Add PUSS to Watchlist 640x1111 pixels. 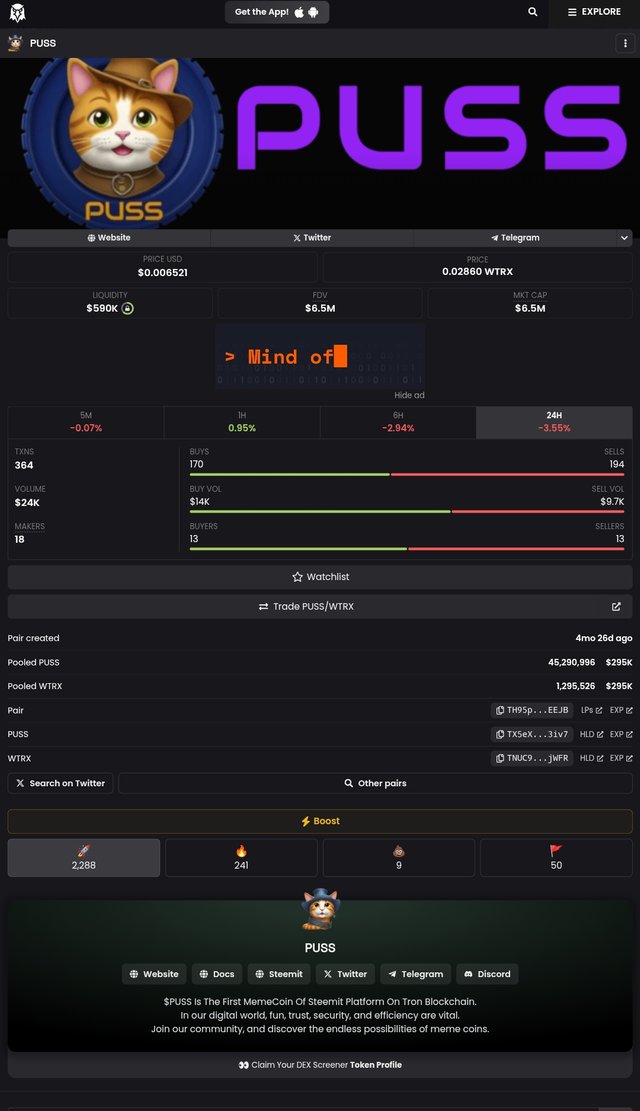[320, 577]
